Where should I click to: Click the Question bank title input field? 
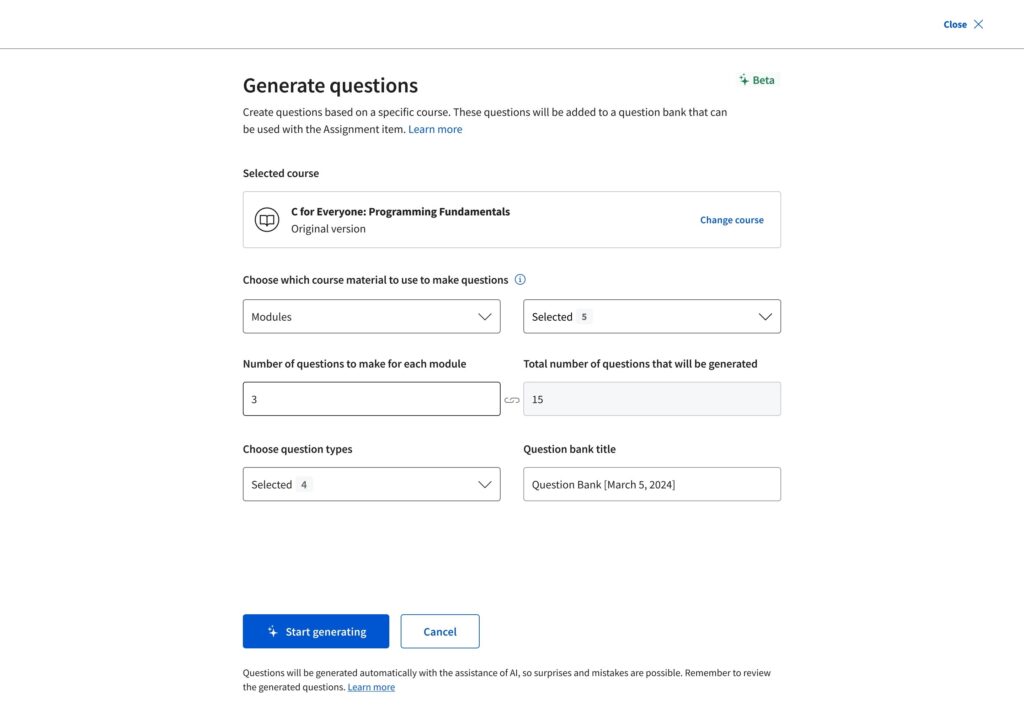651,485
